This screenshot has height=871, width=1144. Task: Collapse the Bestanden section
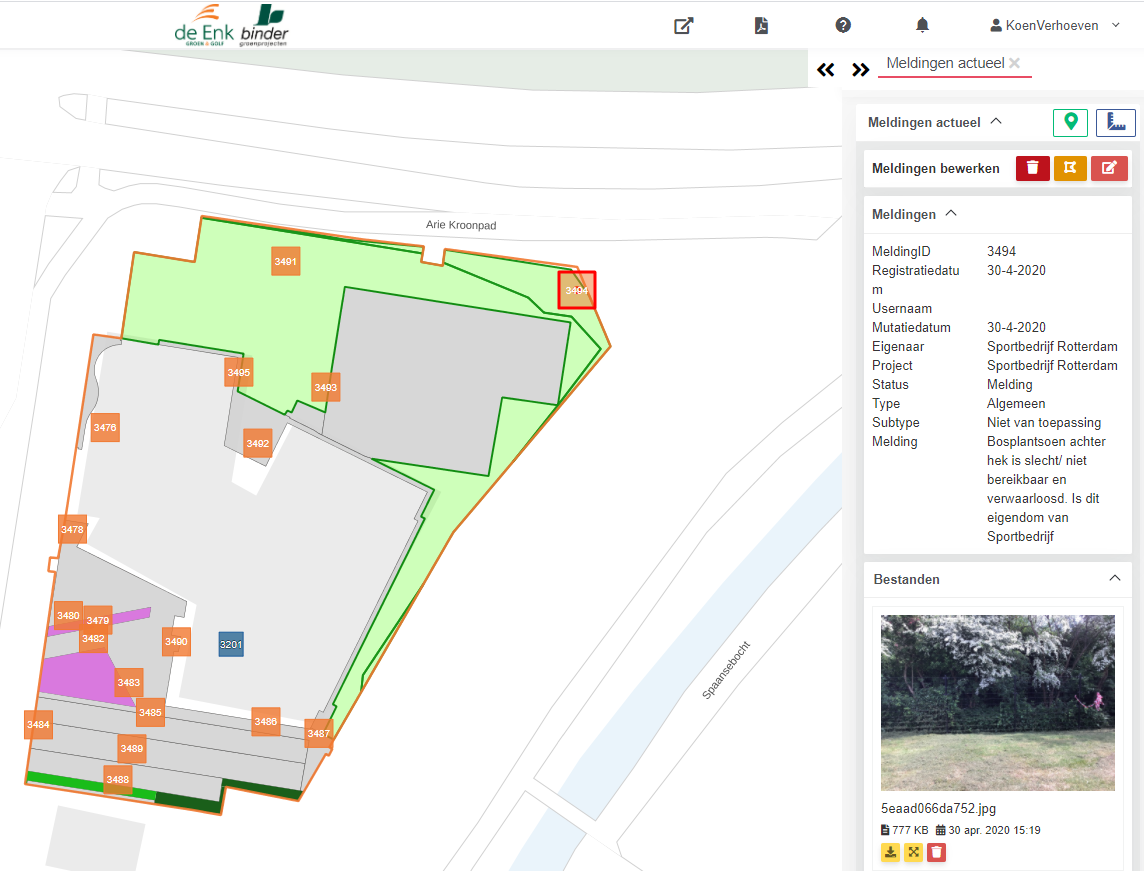click(x=1115, y=579)
